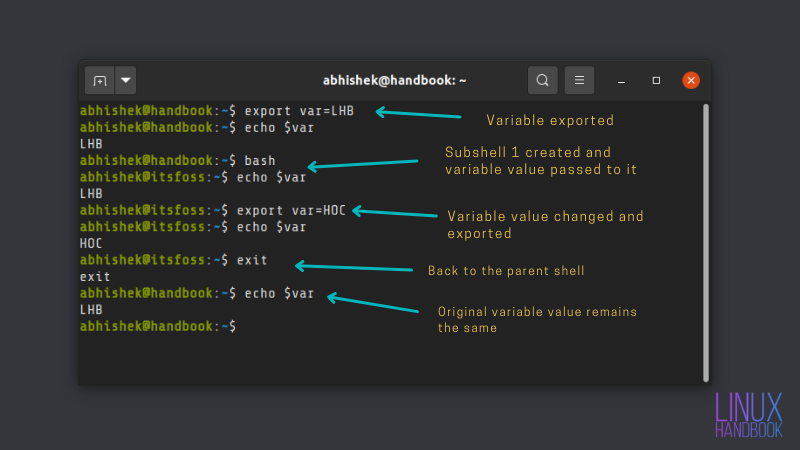Click the 'bash' command text
800x450 pixels.
(260, 161)
